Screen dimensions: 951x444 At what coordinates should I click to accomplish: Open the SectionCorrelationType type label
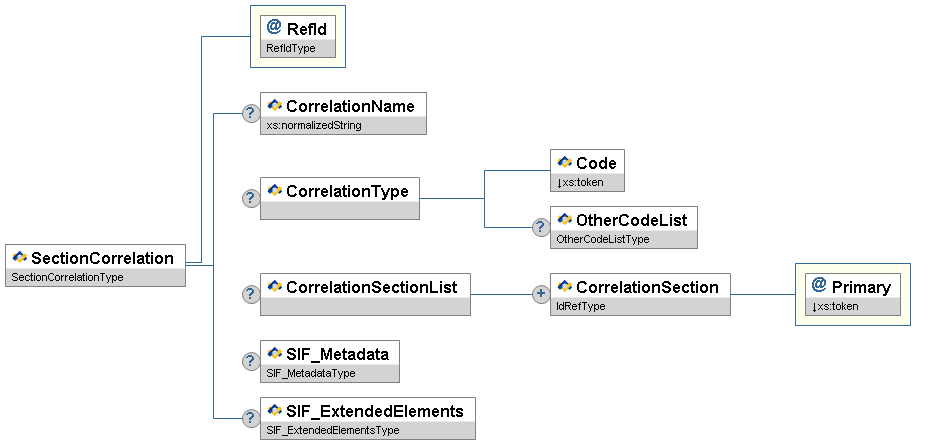[65, 277]
